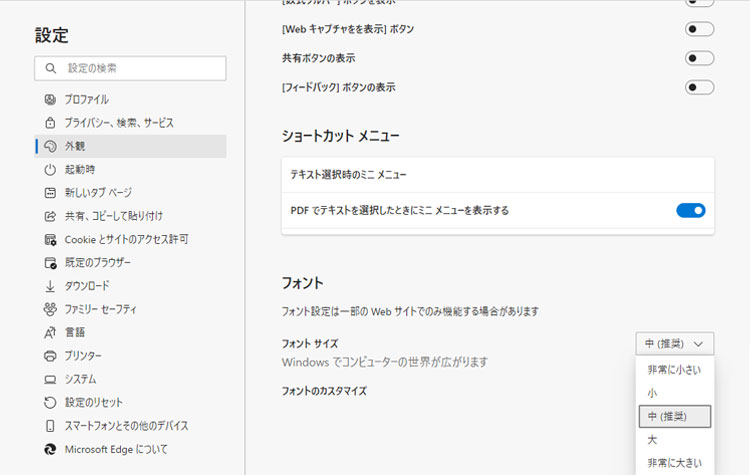Viewport: 750px width, 475px height.
Task: Click the Edge logo icon in sidebar
Action: 50,449
